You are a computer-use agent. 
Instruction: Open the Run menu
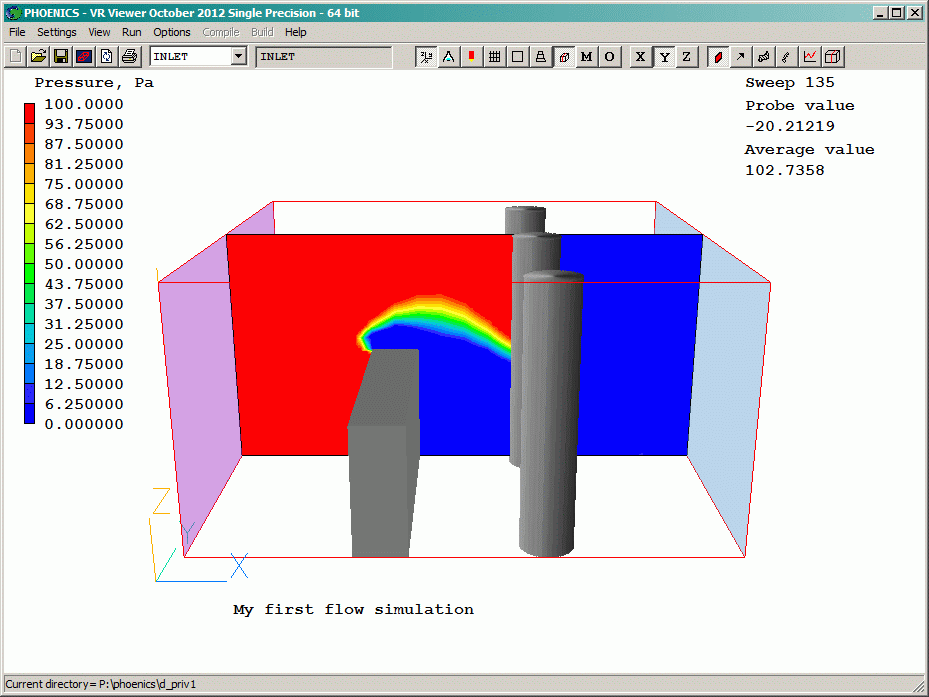coord(131,32)
